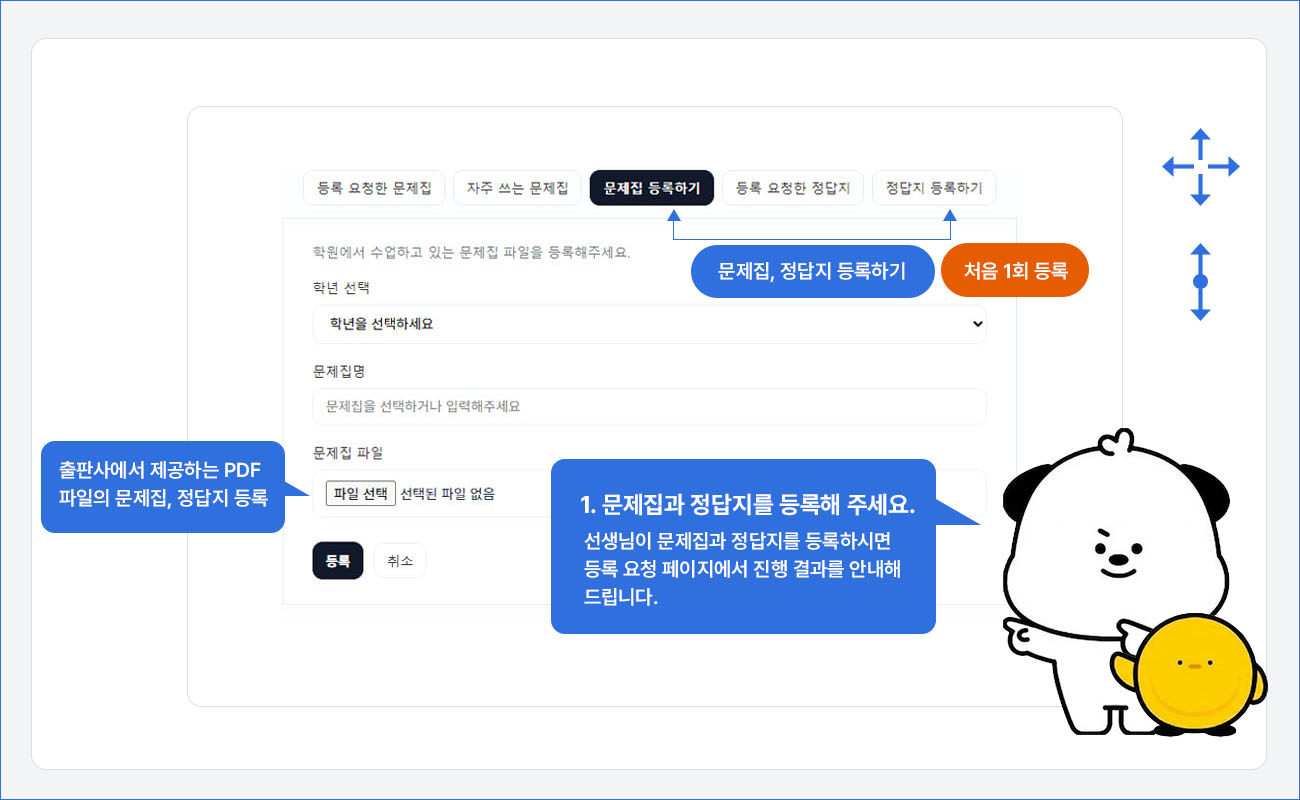1300x800 pixels.
Task: Click the 파일 선택 file button
Action: [361, 493]
